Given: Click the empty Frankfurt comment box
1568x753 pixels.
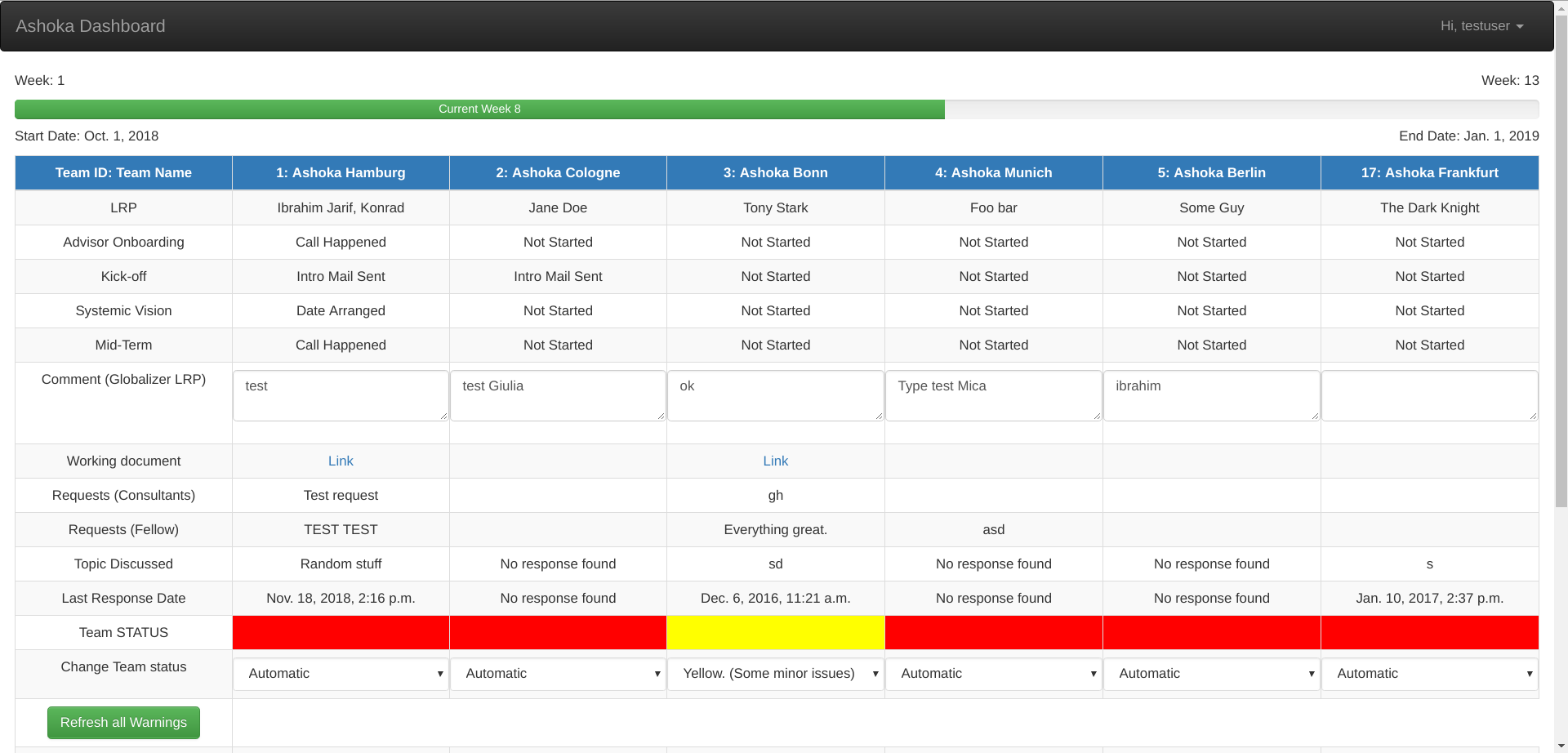Looking at the screenshot, I should [x=1429, y=395].
